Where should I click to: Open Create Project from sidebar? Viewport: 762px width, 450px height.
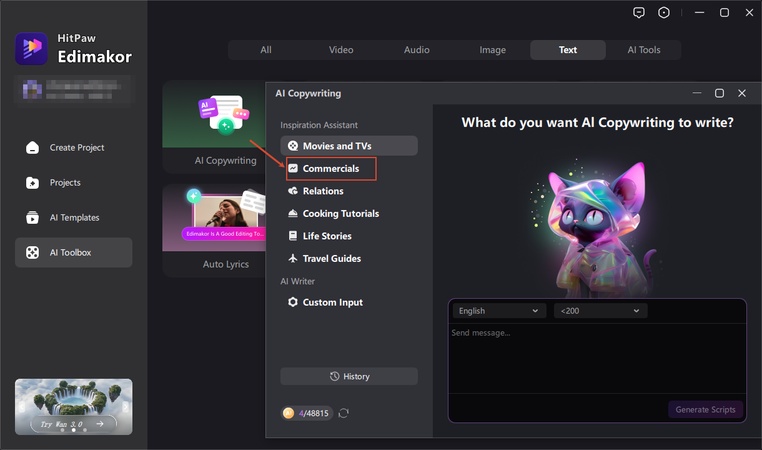click(x=73, y=148)
